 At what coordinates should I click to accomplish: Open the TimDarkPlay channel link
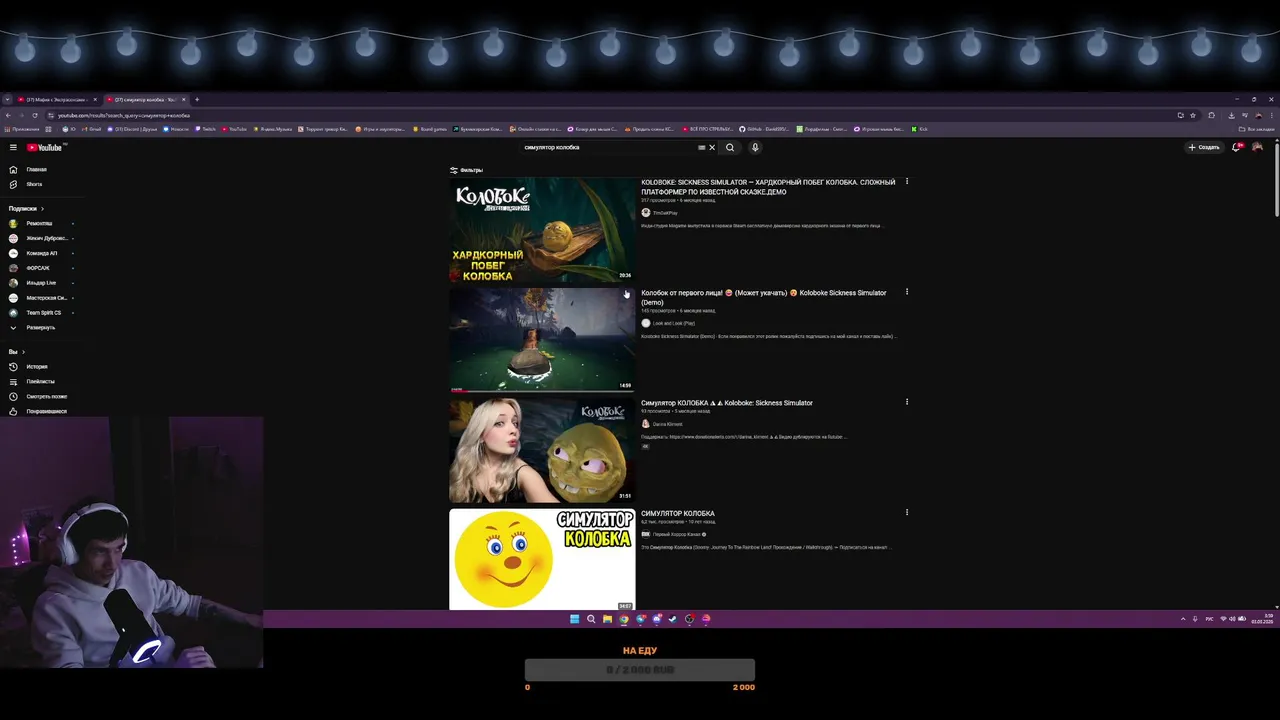(665, 213)
